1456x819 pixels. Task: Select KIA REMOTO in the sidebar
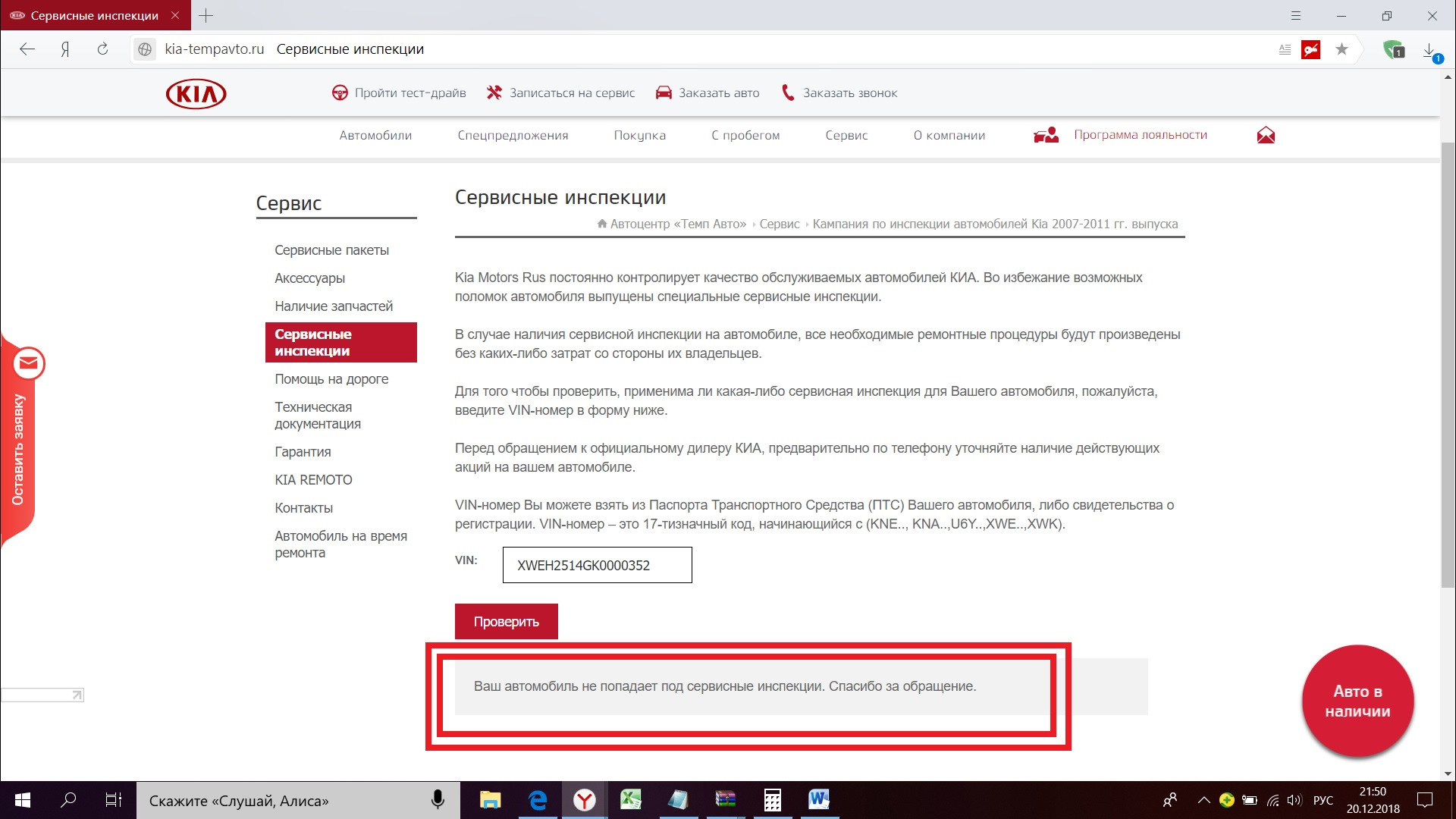(313, 480)
